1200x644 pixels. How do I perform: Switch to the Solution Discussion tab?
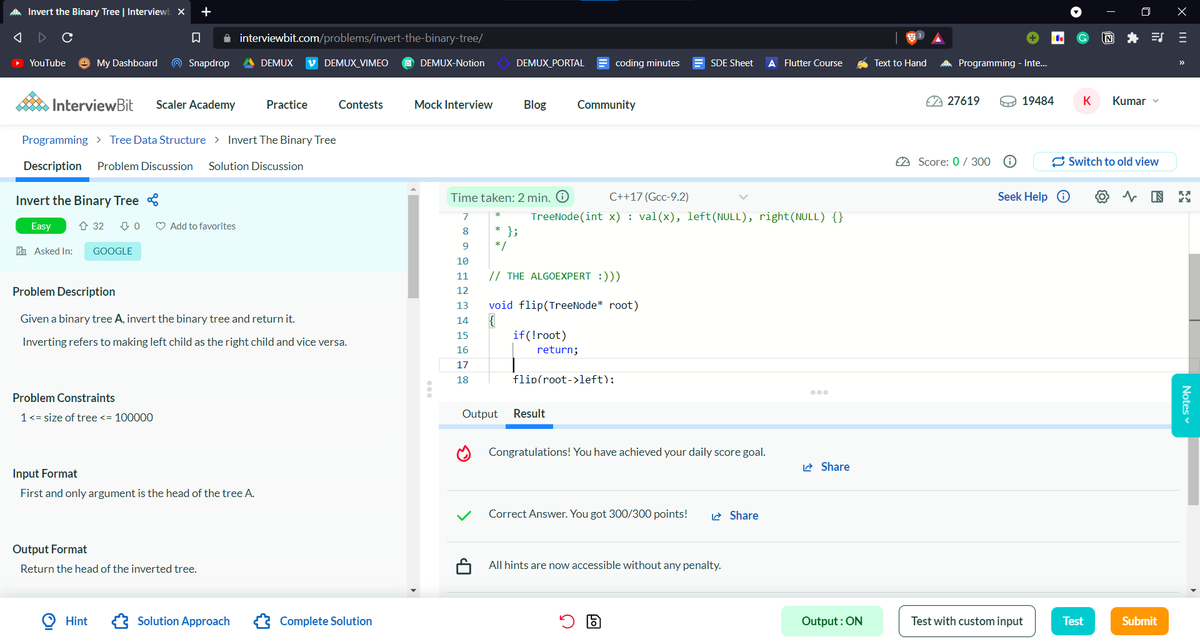coord(255,166)
